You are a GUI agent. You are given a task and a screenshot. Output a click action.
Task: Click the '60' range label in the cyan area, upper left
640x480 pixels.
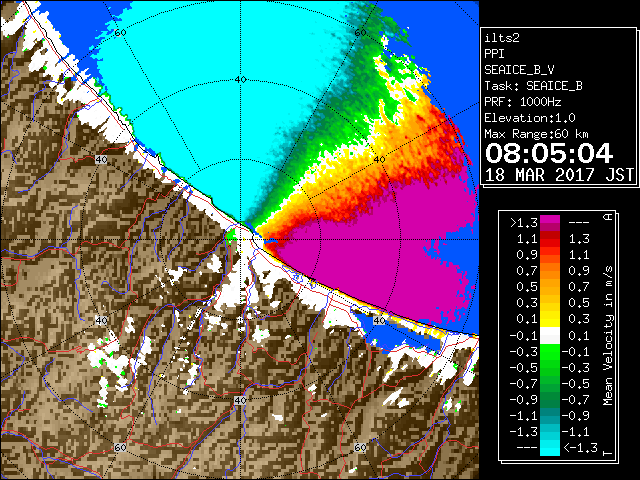pos(120,33)
